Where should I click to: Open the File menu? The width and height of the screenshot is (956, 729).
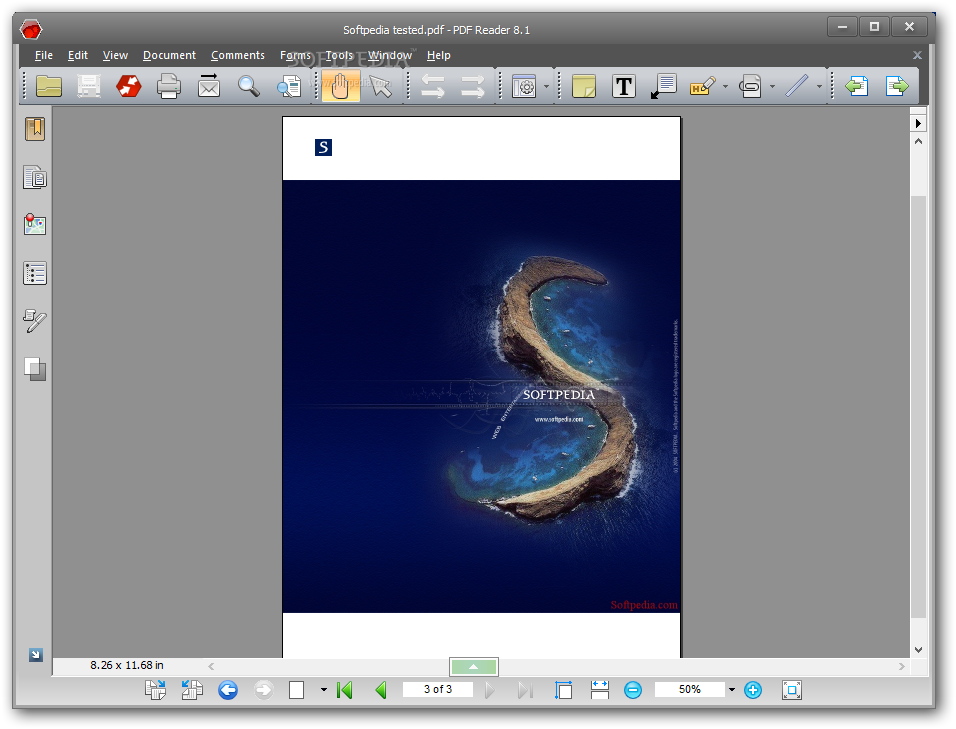point(43,55)
